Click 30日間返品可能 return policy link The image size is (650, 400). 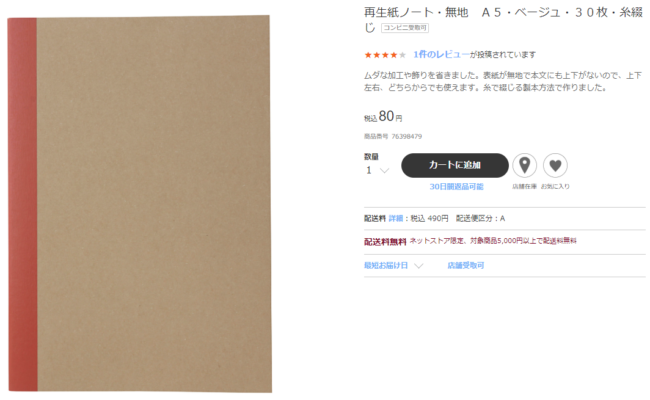(456, 187)
